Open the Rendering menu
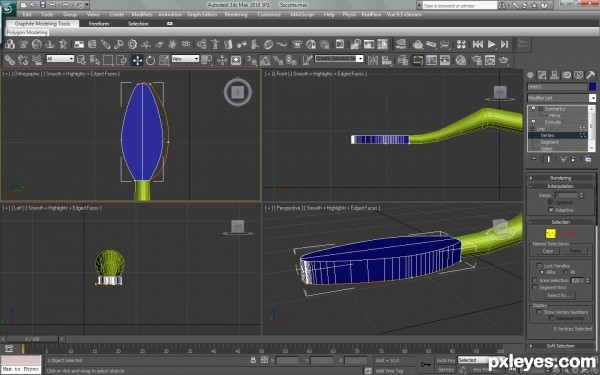This screenshot has height=375, width=600. tap(236, 15)
